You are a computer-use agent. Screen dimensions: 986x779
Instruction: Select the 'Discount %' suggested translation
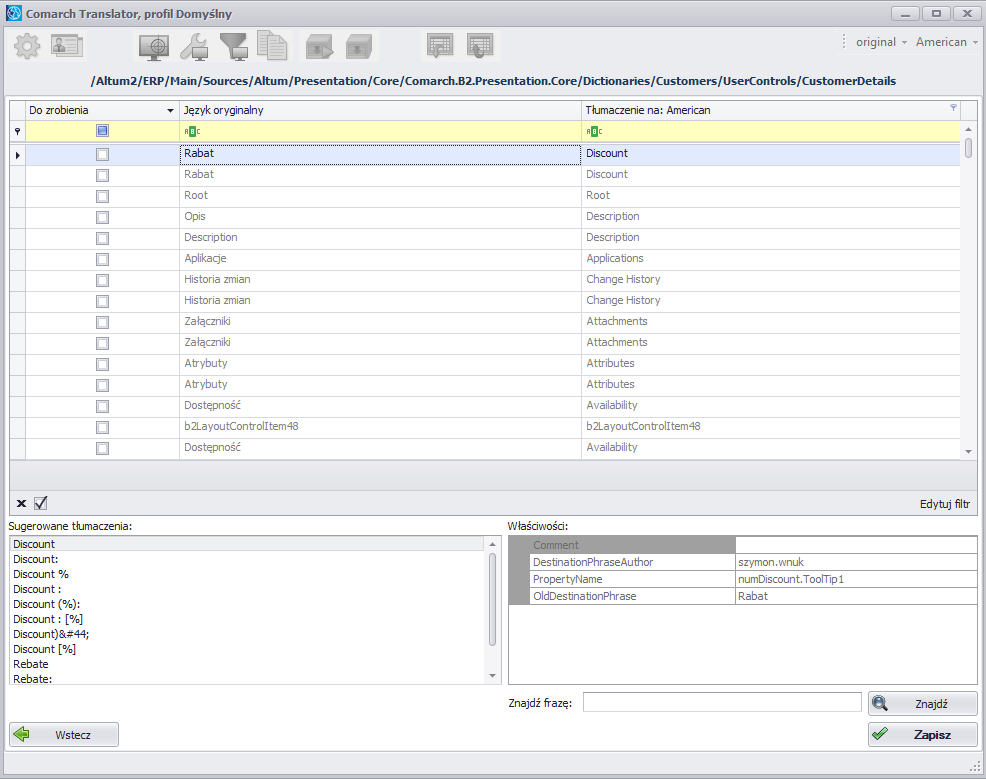coord(41,574)
